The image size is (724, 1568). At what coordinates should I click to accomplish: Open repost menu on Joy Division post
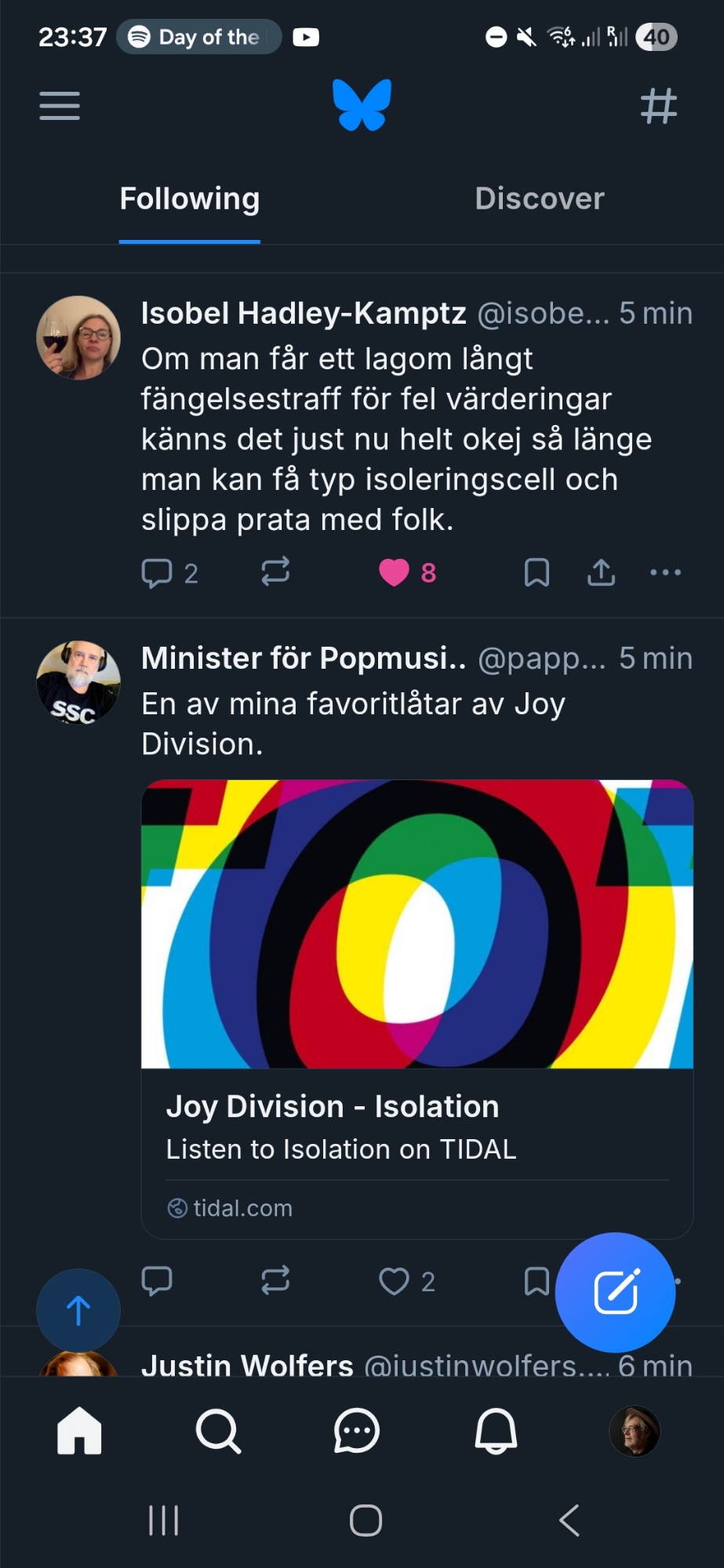pos(275,1280)
